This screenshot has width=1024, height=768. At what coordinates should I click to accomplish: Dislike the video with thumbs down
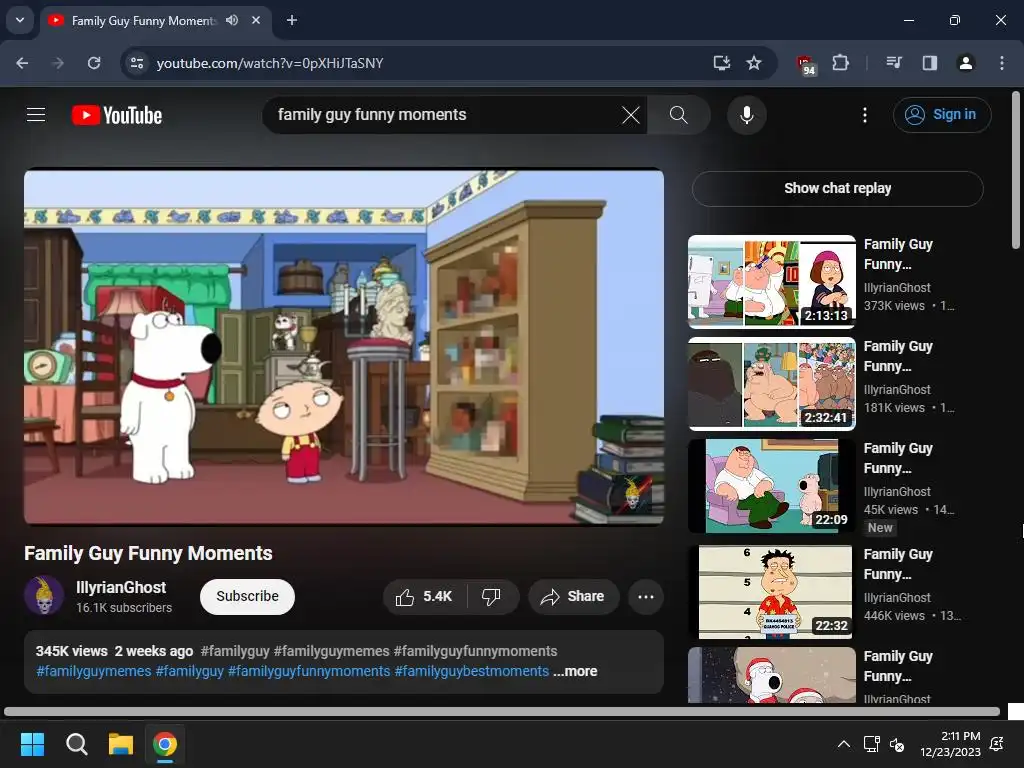(x=491, y=596)
